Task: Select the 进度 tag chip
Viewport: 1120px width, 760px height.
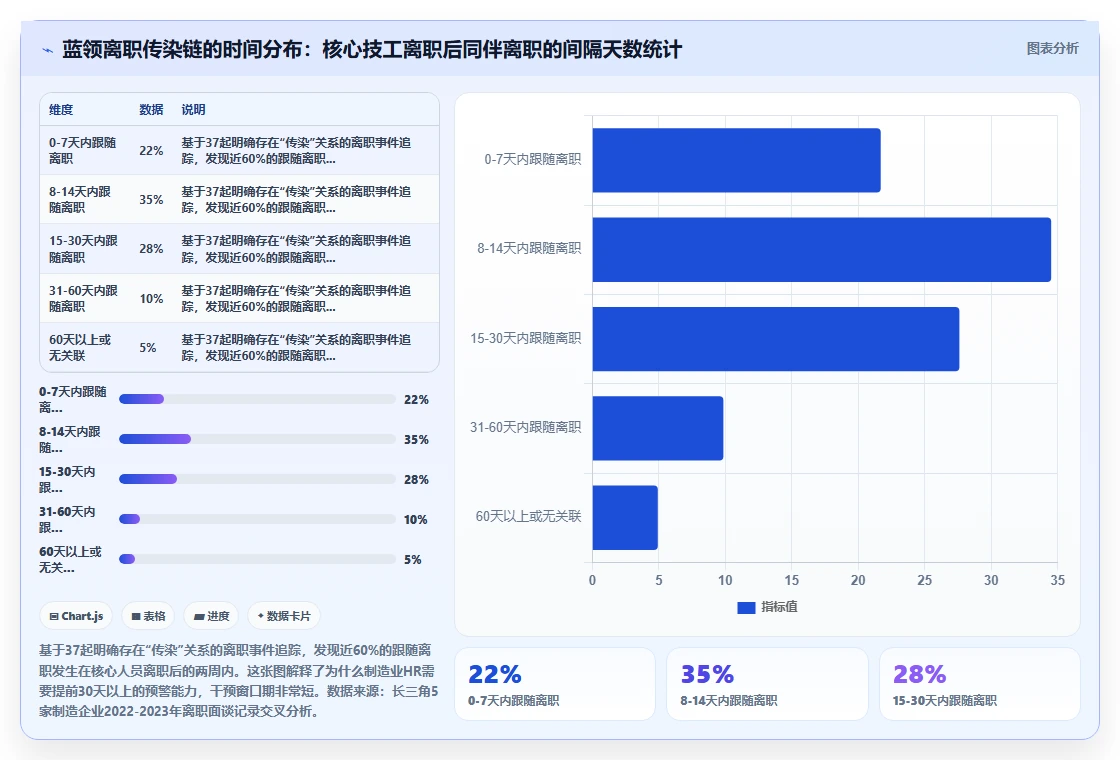Action: click(211, 616)
